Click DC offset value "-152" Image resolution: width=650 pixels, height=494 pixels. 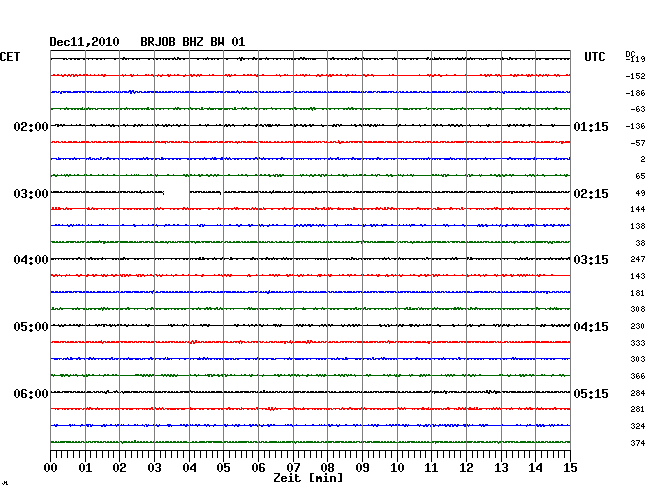(635, 76)
